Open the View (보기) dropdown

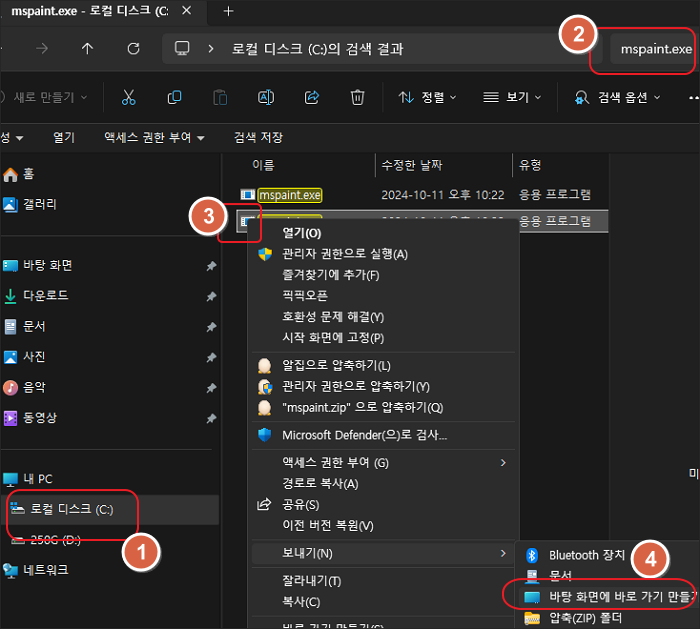tap(512, 97)
